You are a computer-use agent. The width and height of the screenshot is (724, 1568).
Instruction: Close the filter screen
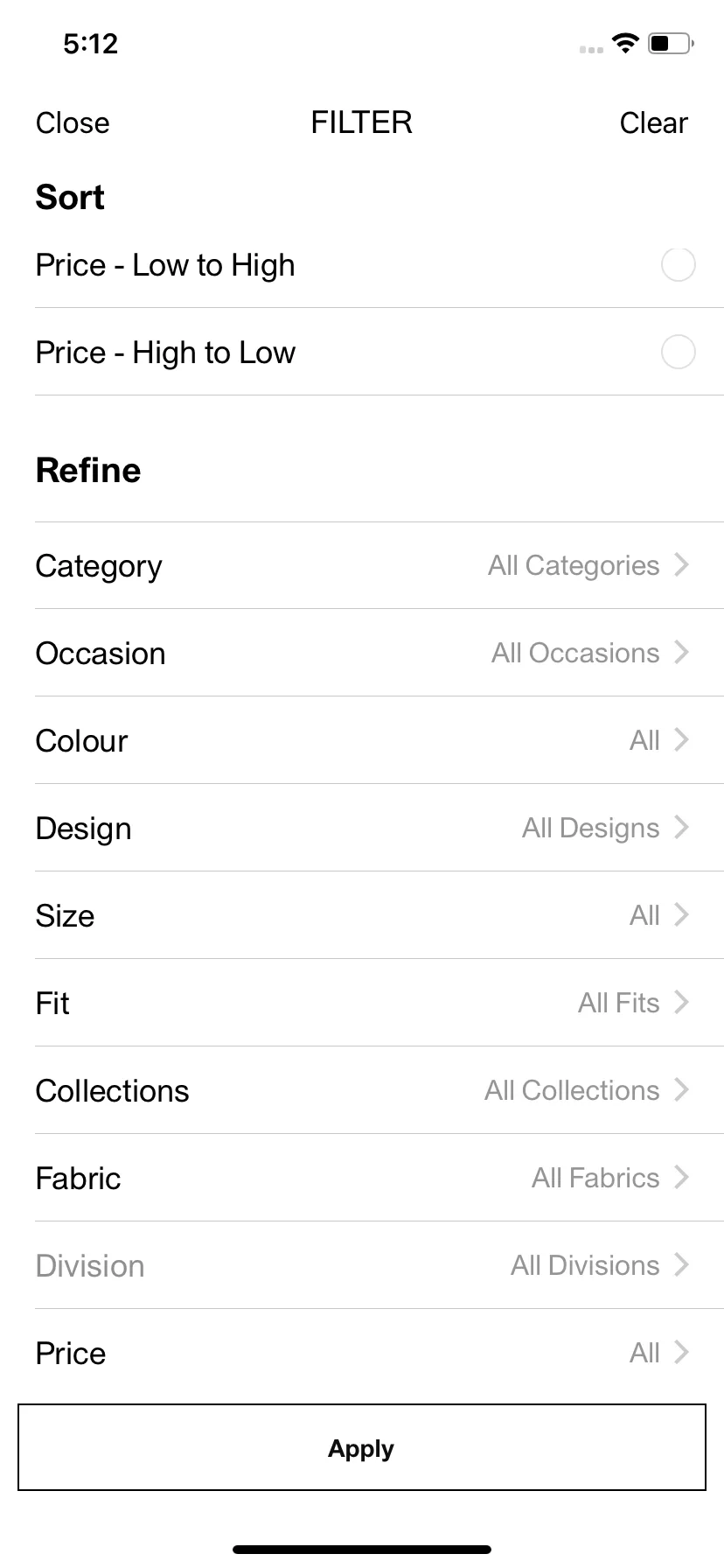(x=73, y=123)
